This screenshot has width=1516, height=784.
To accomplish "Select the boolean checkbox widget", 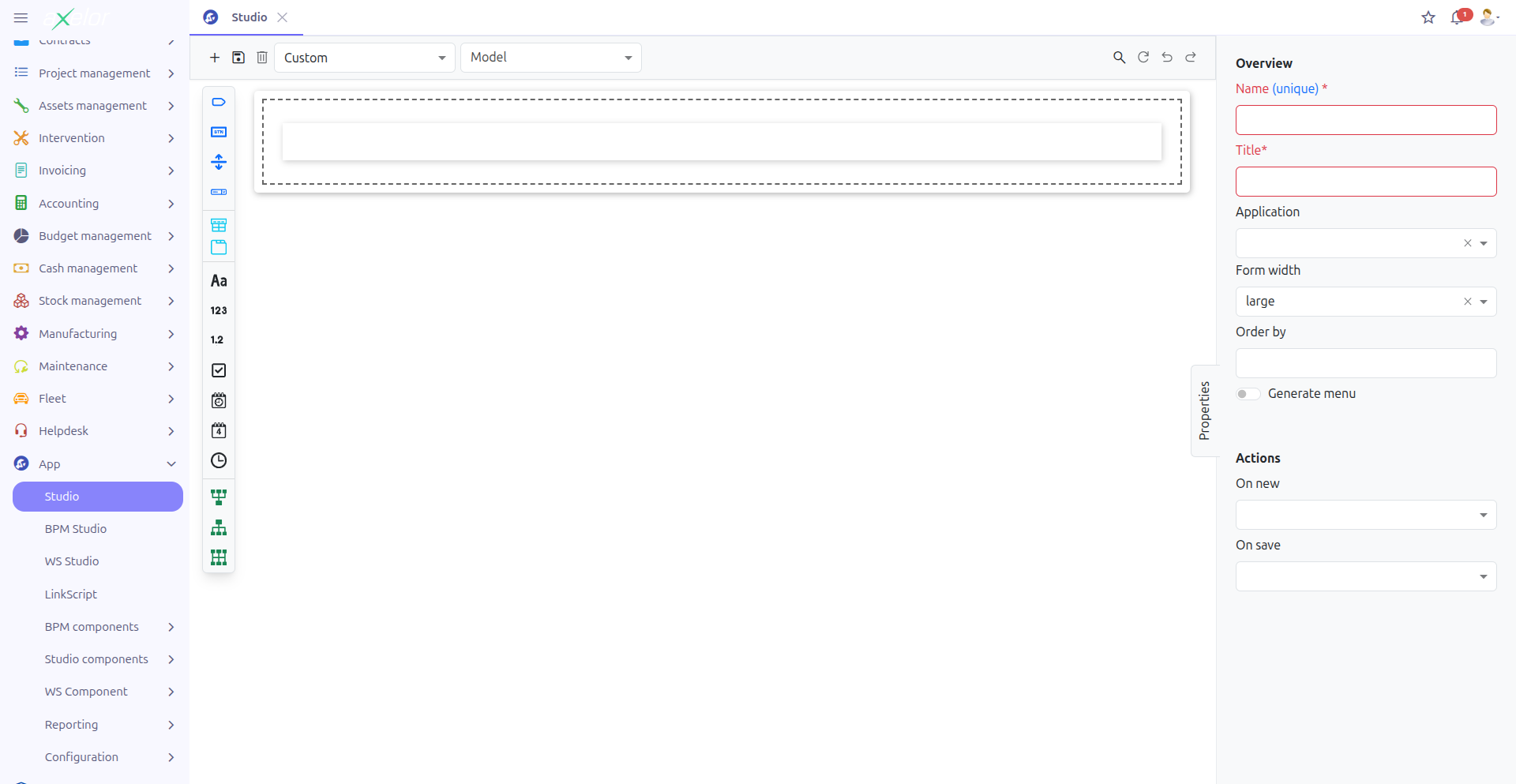I will [x=219, y=369].
